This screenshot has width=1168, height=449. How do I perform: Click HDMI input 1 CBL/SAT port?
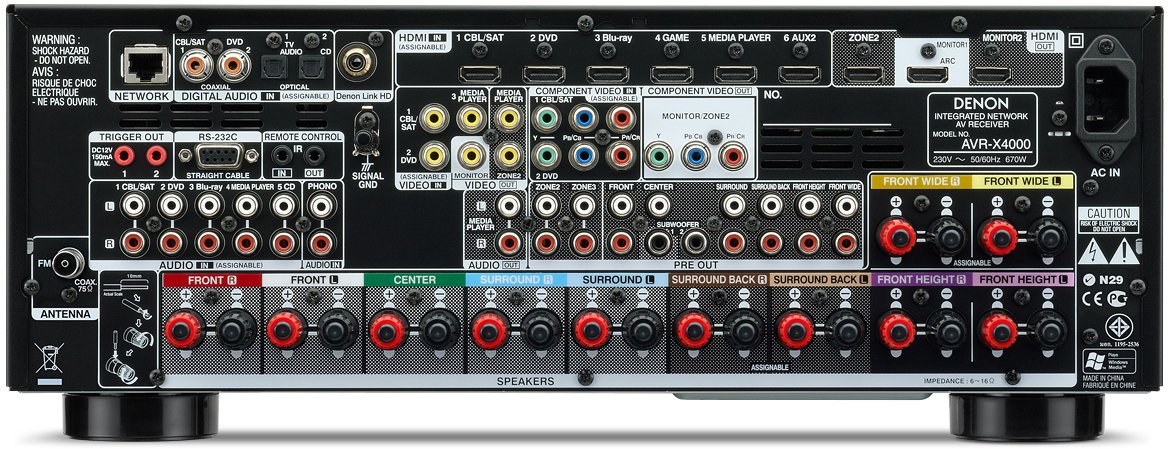480,74
